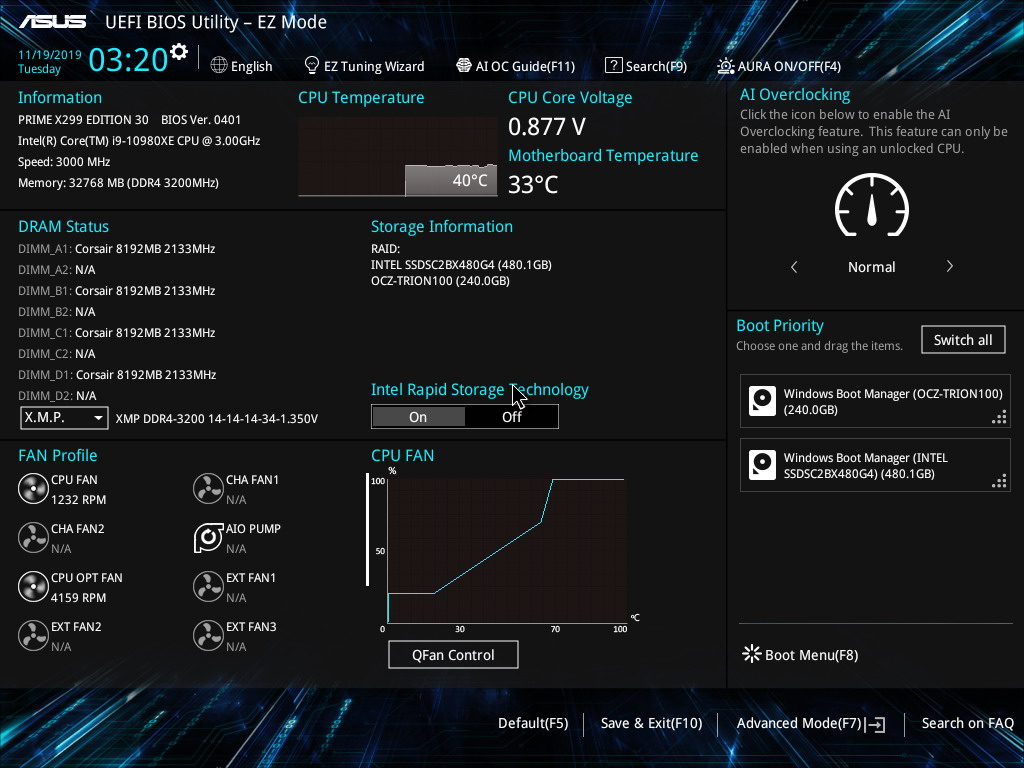Image resolution: width=1024 pixels, height=768 pixels.
Task: Turn Intel Rapid Storage Technology Off
Action: coord(511,417)
